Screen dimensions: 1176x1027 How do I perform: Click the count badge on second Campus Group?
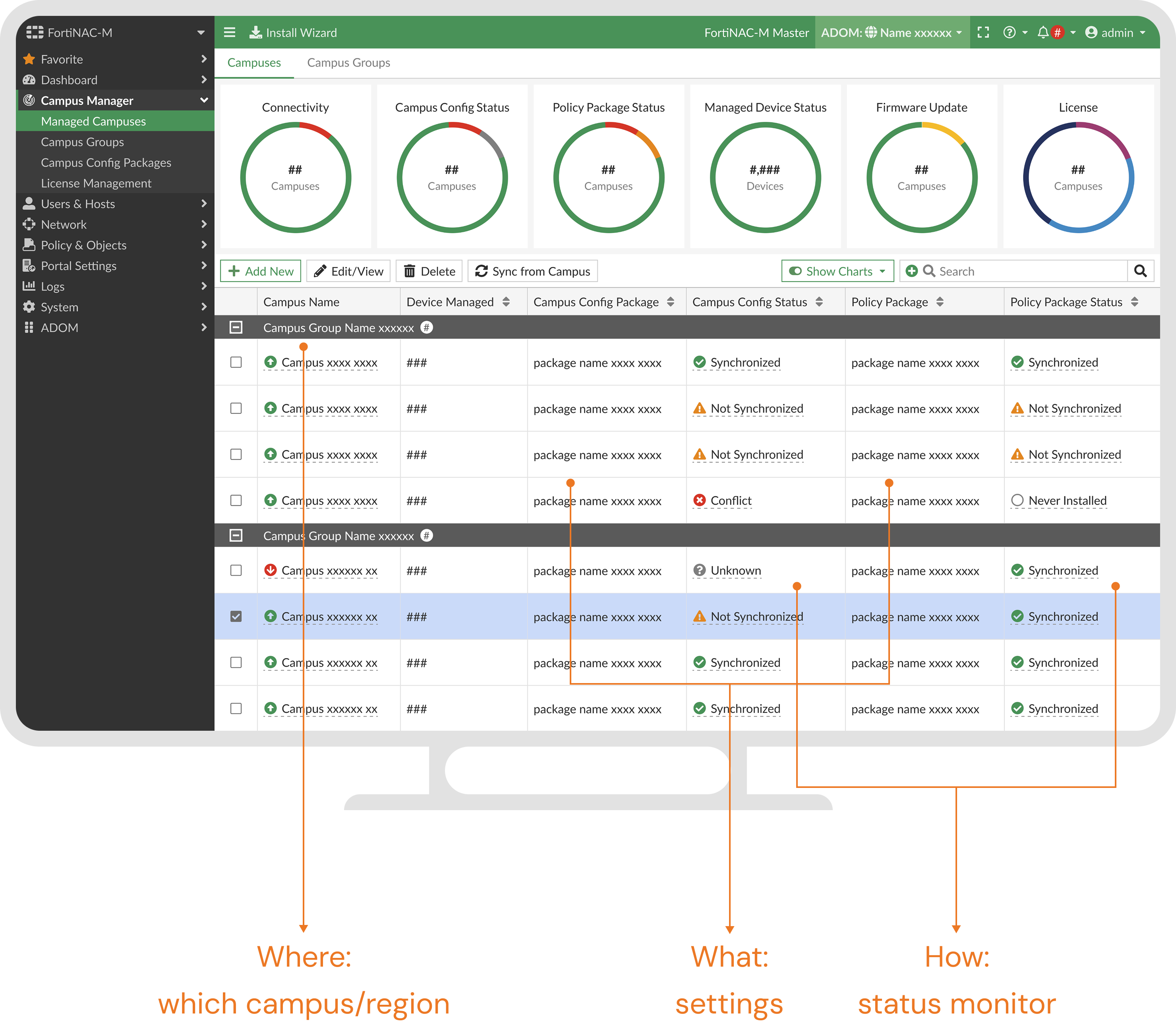[426, 535]
